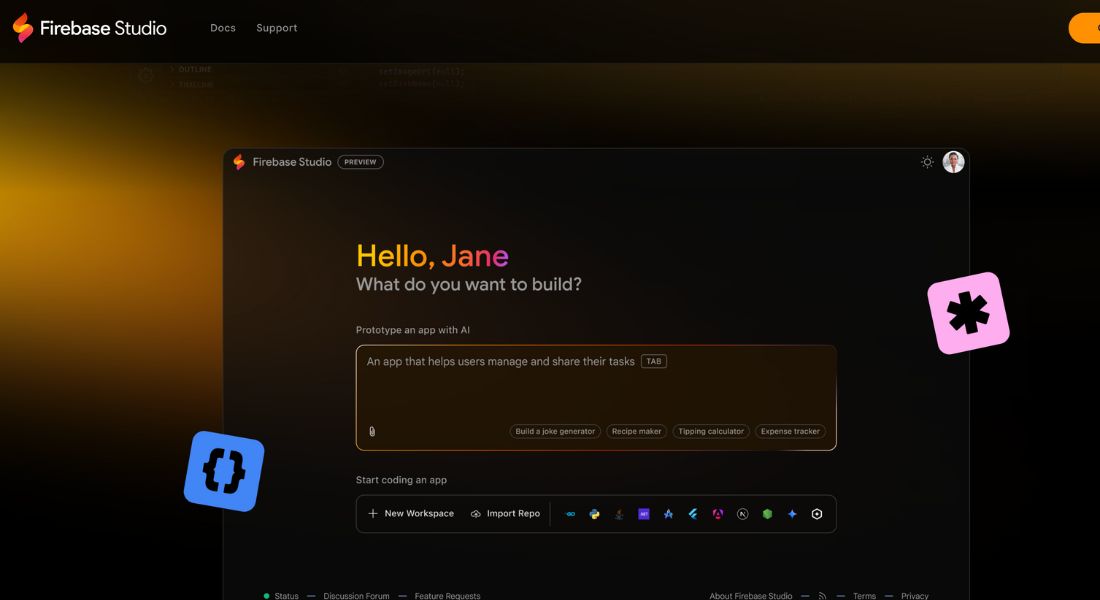
Task: Click the paperclip attachment icon
Action: (372, 432)
